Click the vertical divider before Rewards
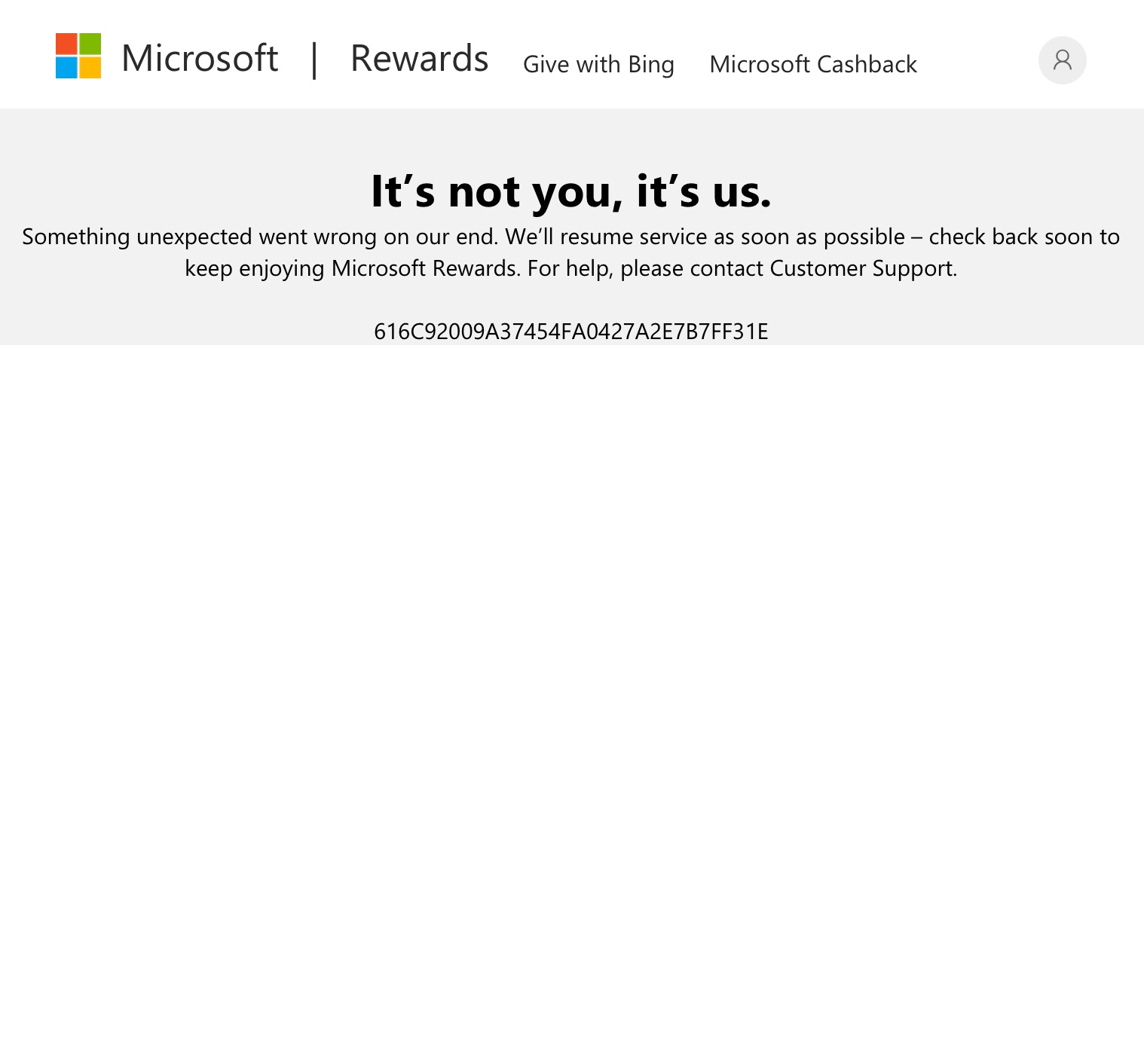Viewport: 1144px width, 1064px height. point(314,60)
